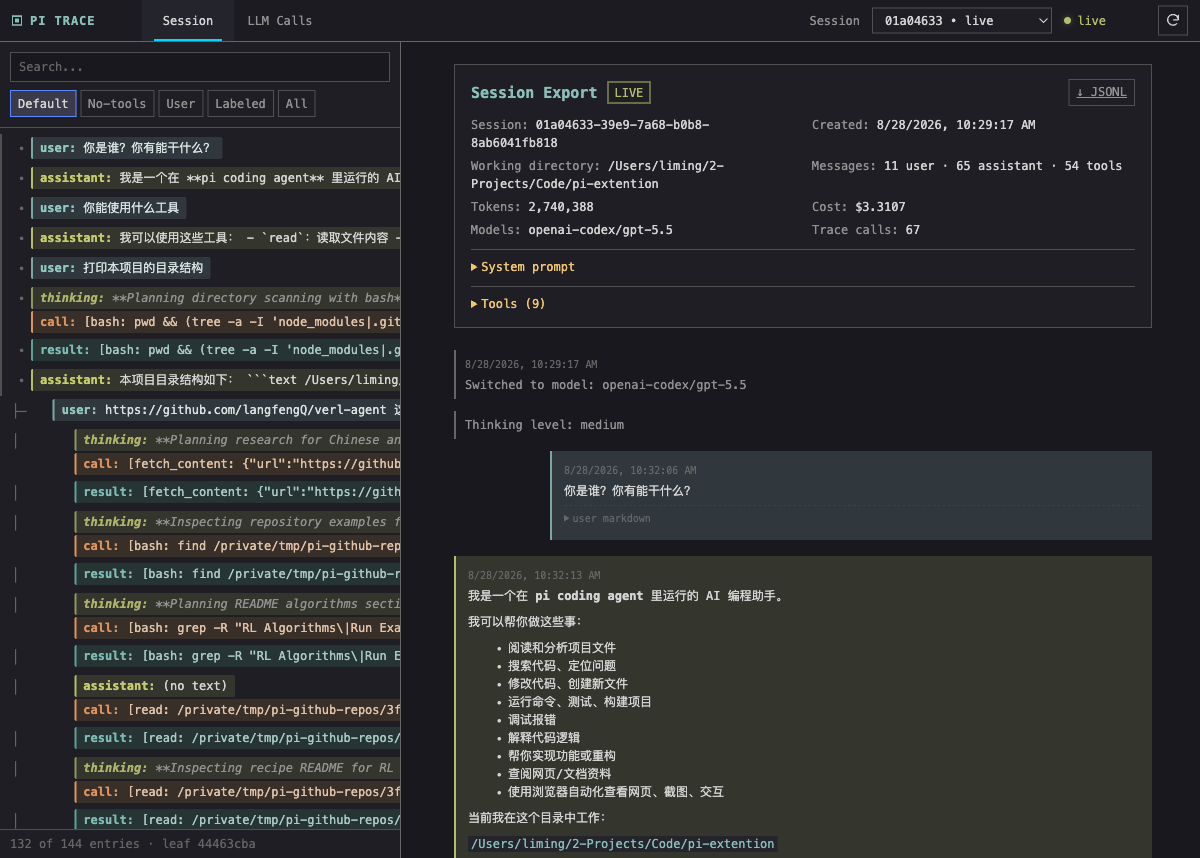Activate the Default filter
The image size is (1200, 858).
point(43,103)
